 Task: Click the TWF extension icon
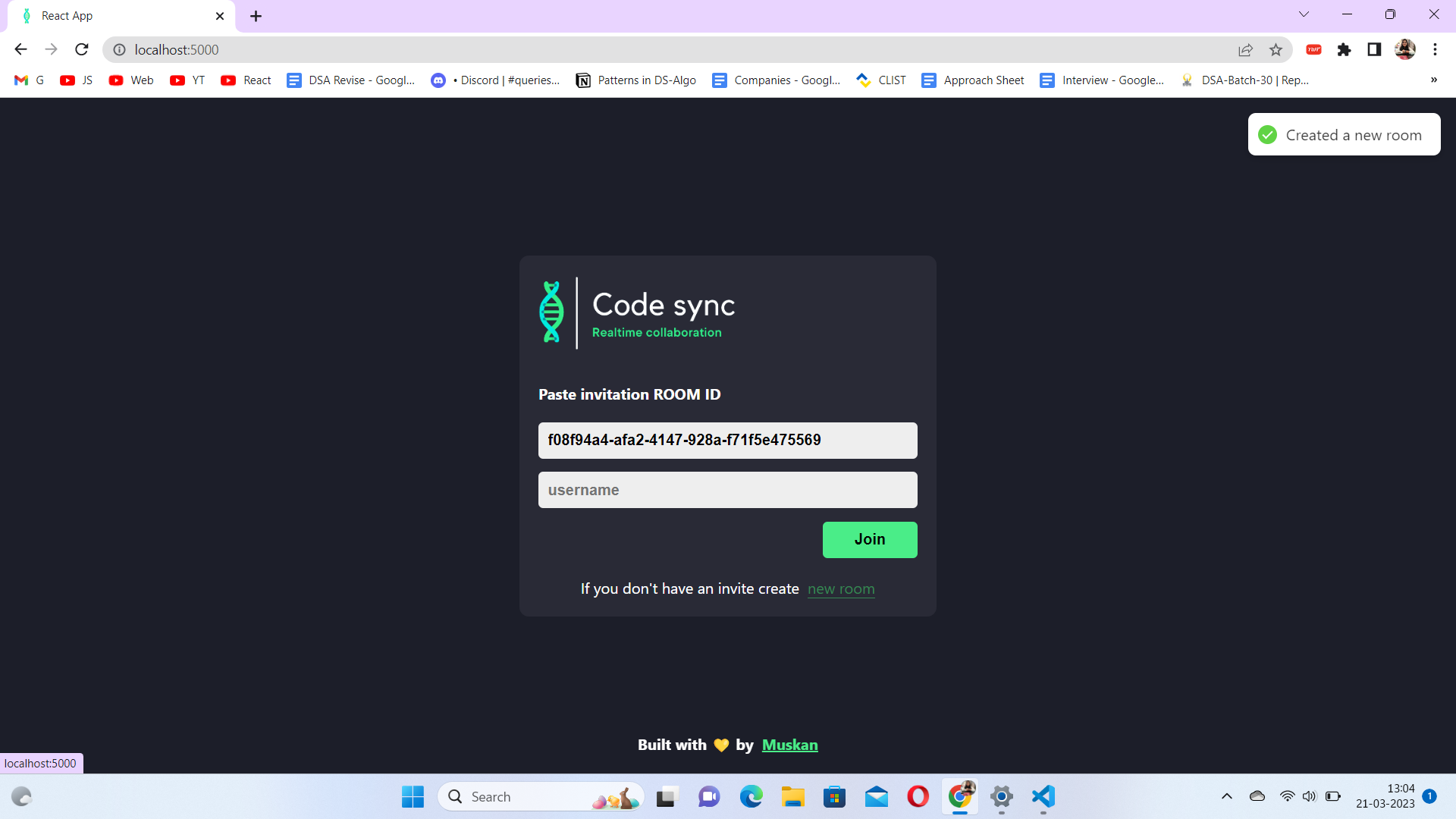[x=1313, y=49]
